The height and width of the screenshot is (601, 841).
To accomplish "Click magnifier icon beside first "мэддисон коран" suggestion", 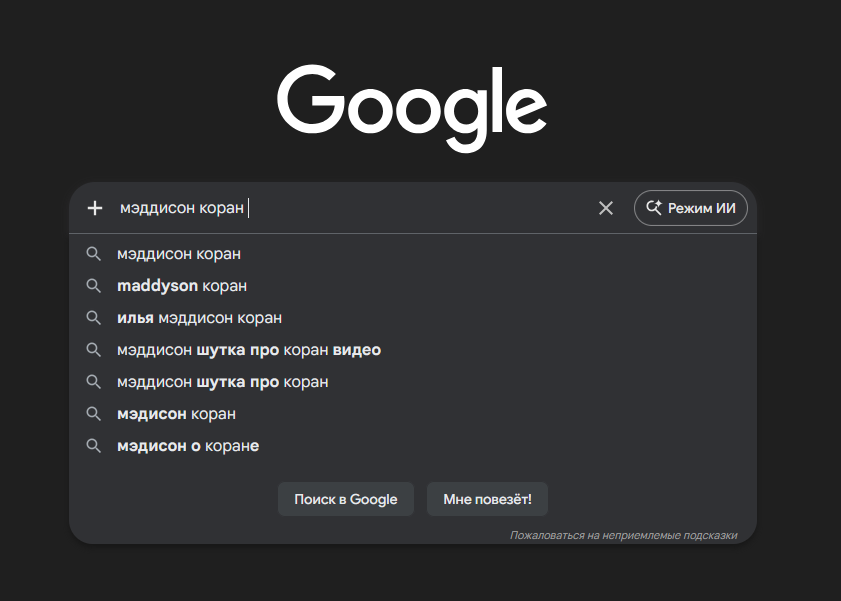I will pos(93,254).
